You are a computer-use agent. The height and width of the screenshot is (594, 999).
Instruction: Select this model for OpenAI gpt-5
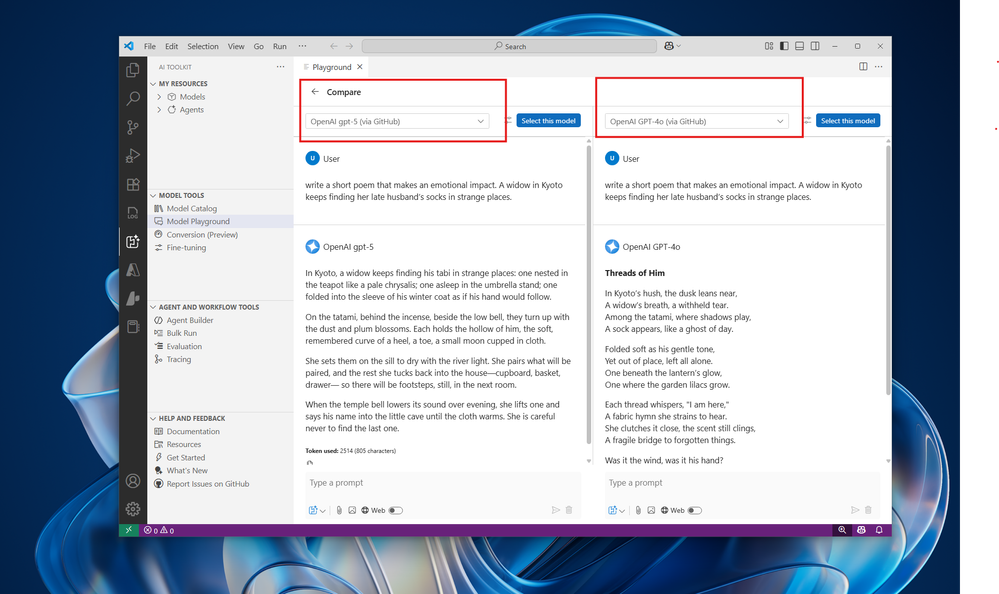click(549, 120)
